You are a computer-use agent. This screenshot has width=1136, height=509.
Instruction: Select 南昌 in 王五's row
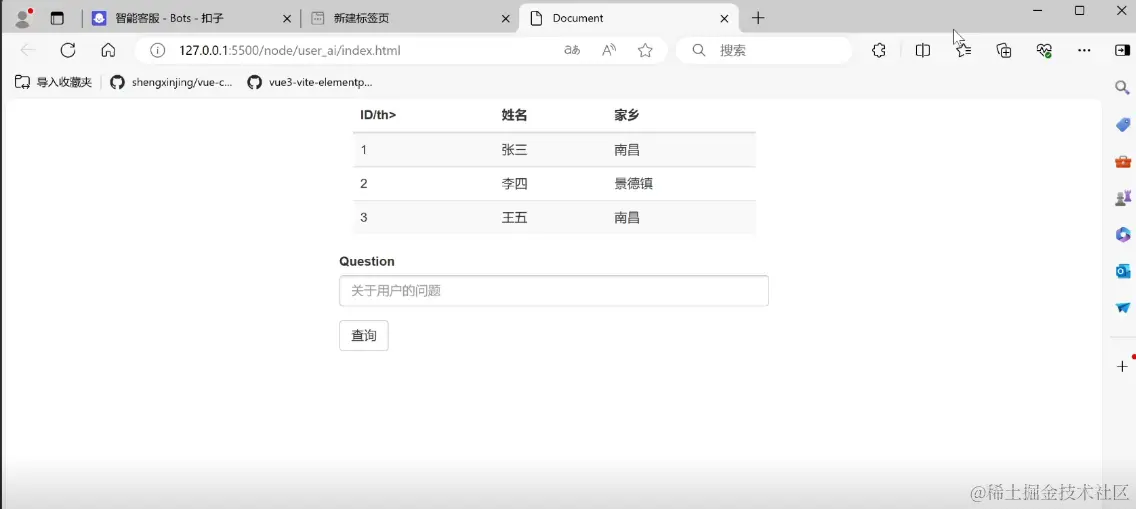tap(627, 217)
